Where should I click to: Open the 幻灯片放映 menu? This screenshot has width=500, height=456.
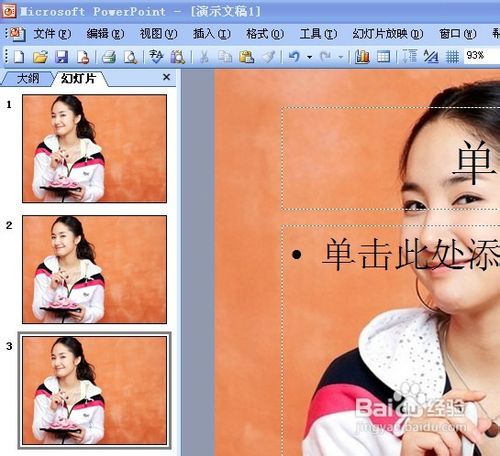coord(388,33)
